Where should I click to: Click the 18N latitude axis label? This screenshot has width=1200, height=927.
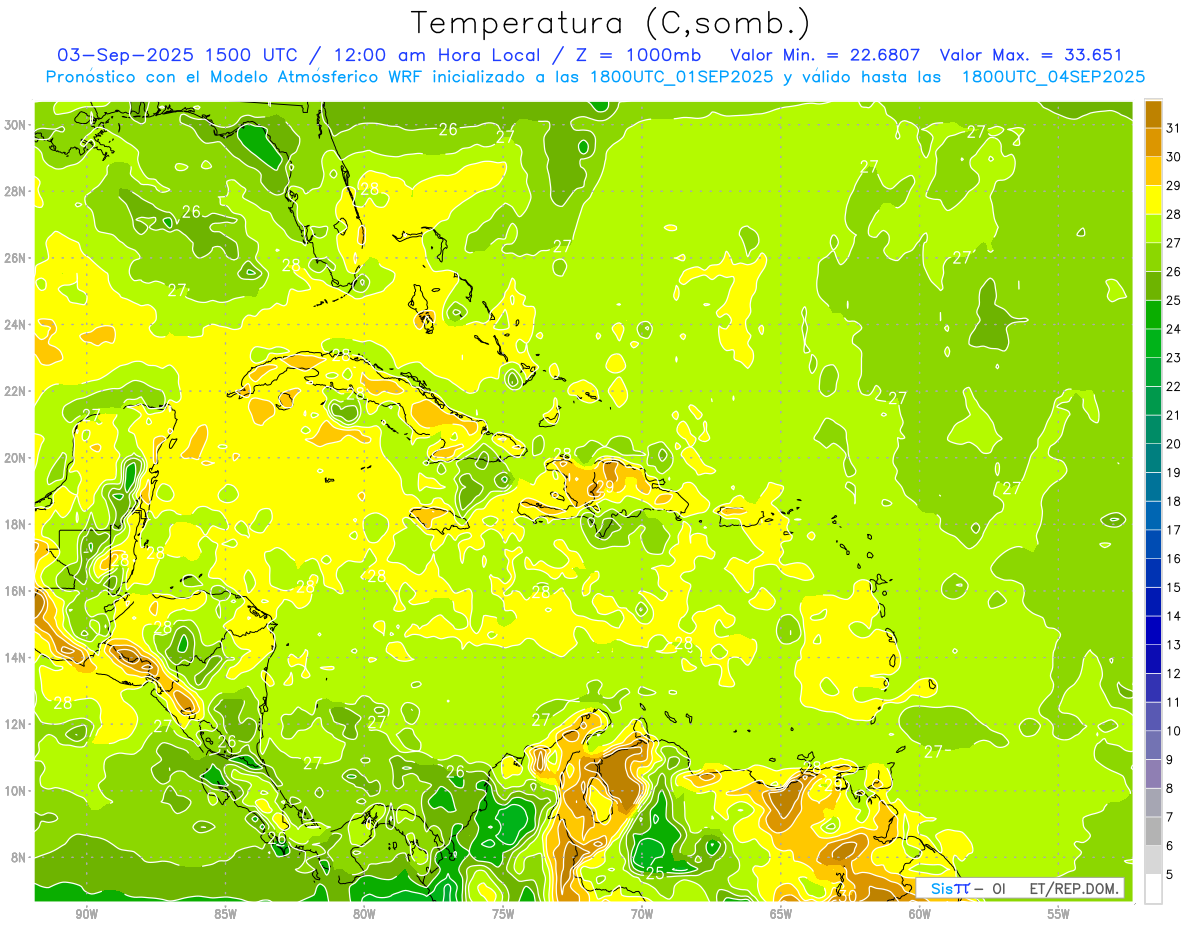(16, 524)
